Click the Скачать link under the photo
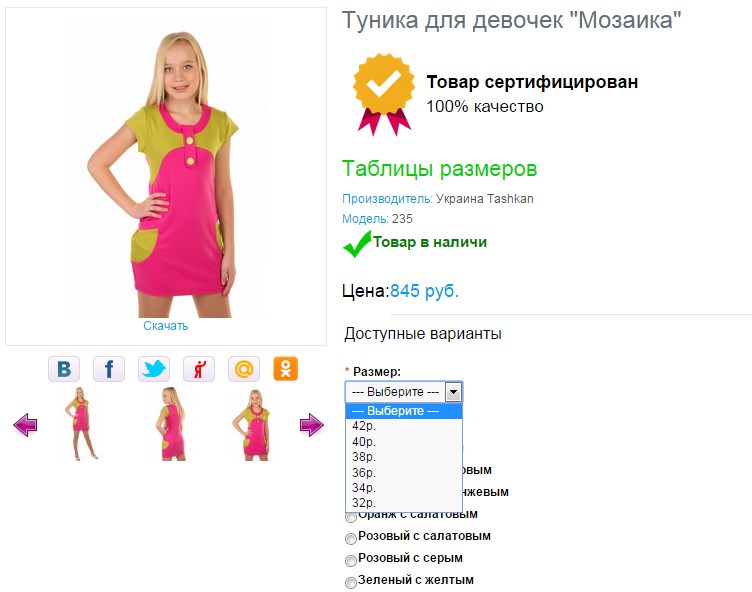The image size is (752, 592). tap(165, 326)
